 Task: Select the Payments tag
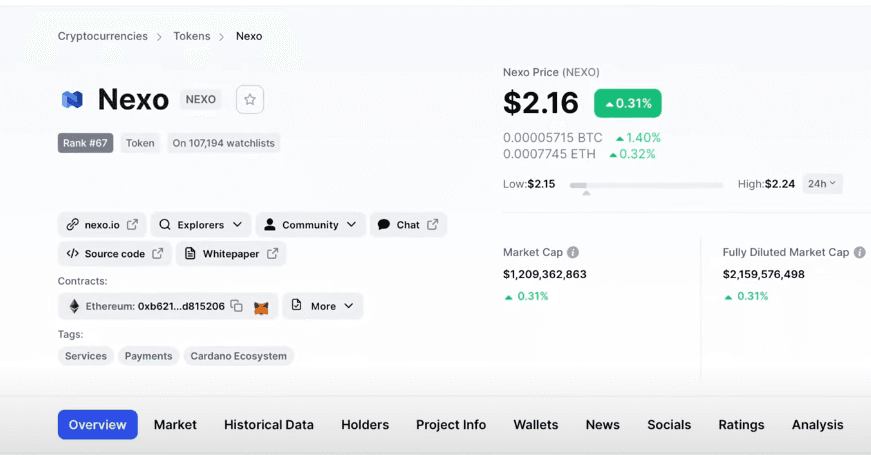pyautogui.click(x=148, y=356)
